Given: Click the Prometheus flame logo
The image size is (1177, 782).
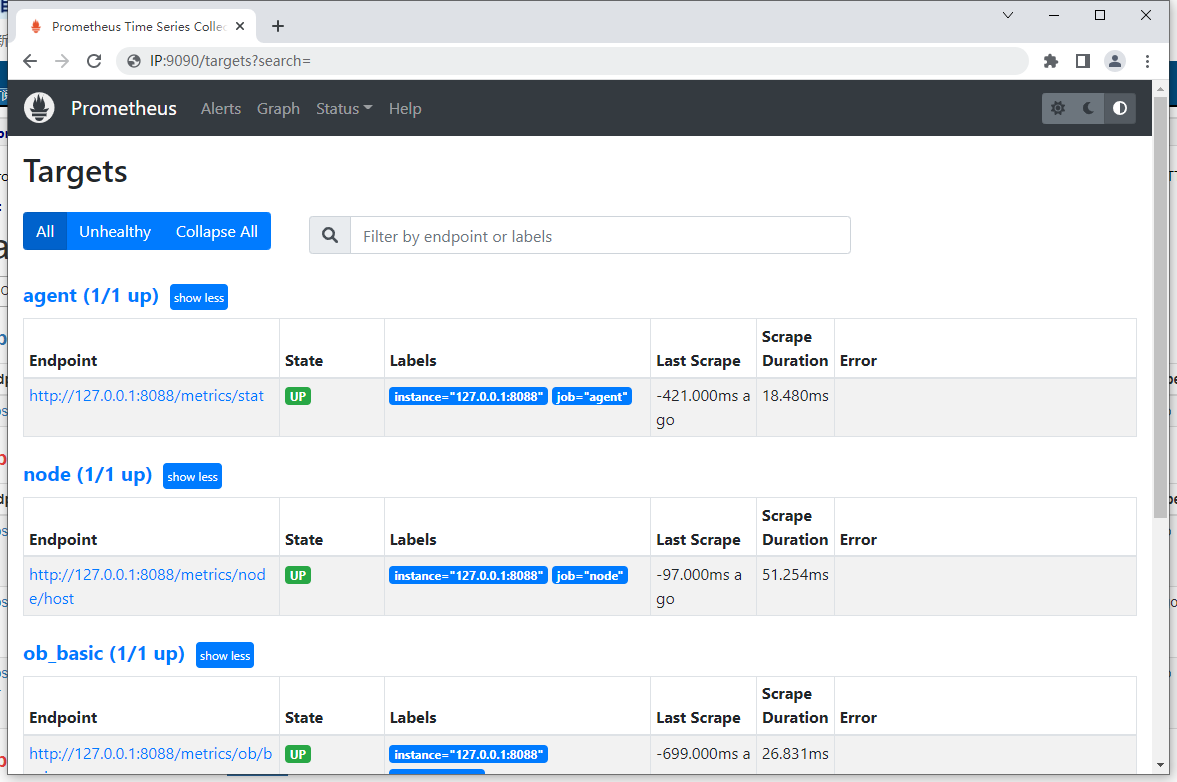Looking at the screenshot, I should (x=39, y=108).
